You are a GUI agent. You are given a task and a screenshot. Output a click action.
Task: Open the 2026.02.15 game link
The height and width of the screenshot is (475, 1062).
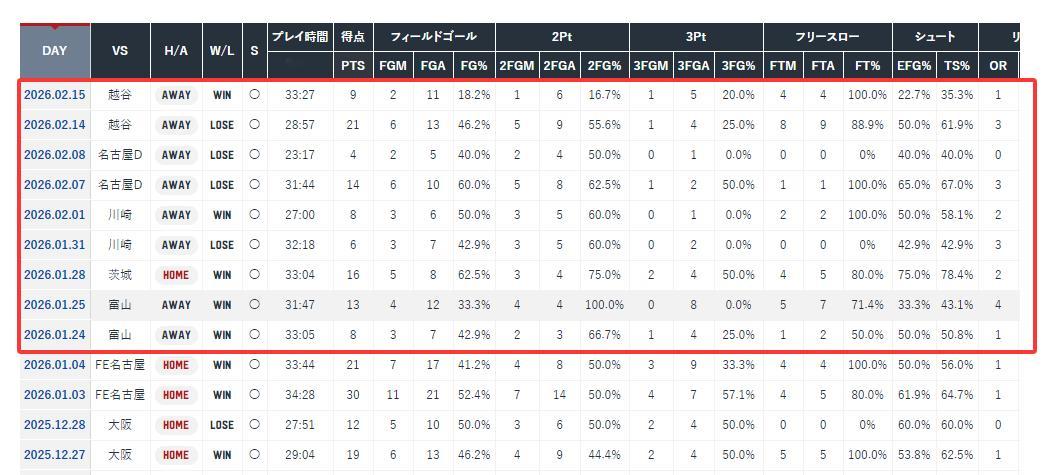coord(54,95)
